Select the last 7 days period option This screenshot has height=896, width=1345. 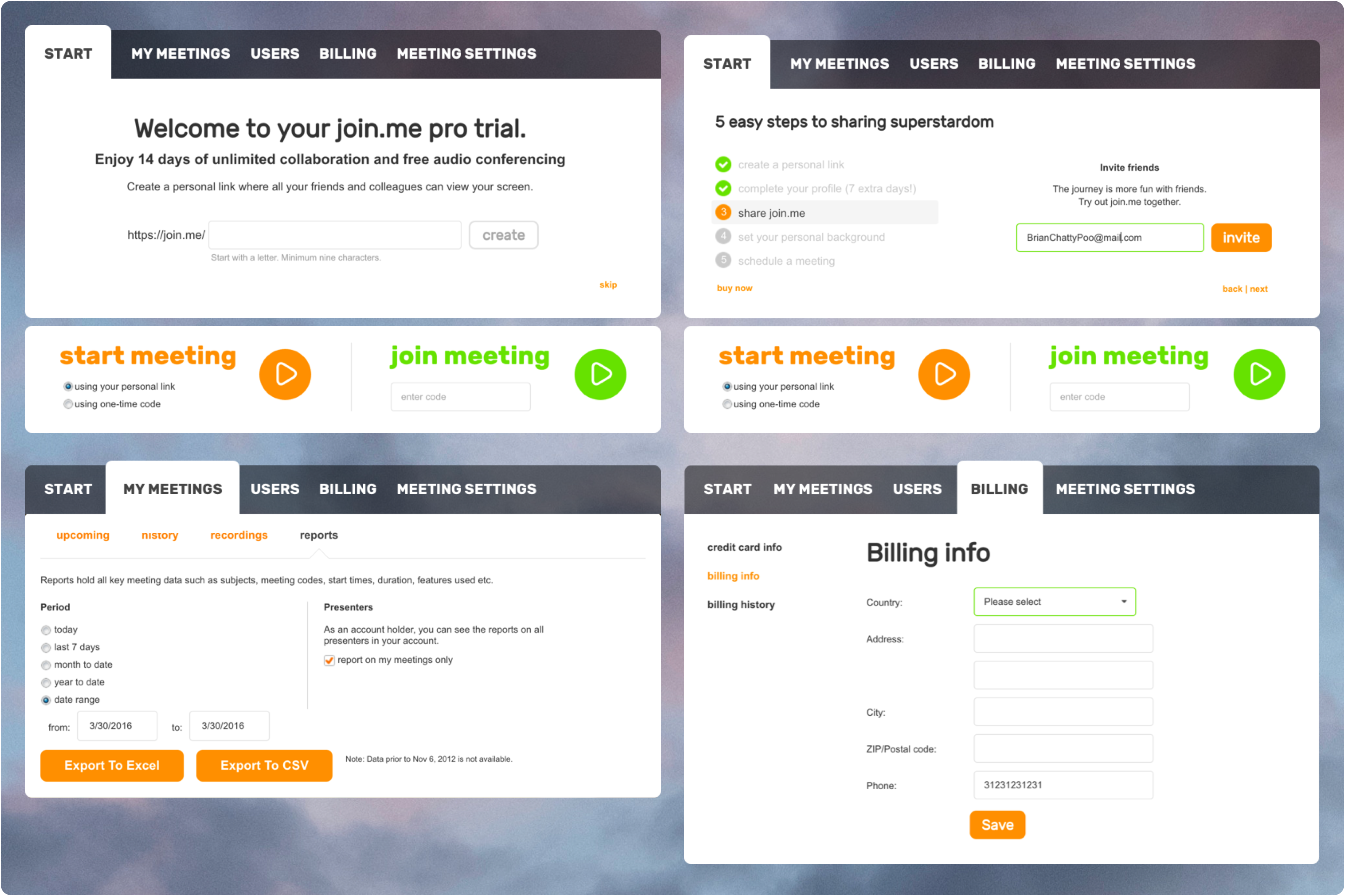pyautogui.click(x=46, y=648)
